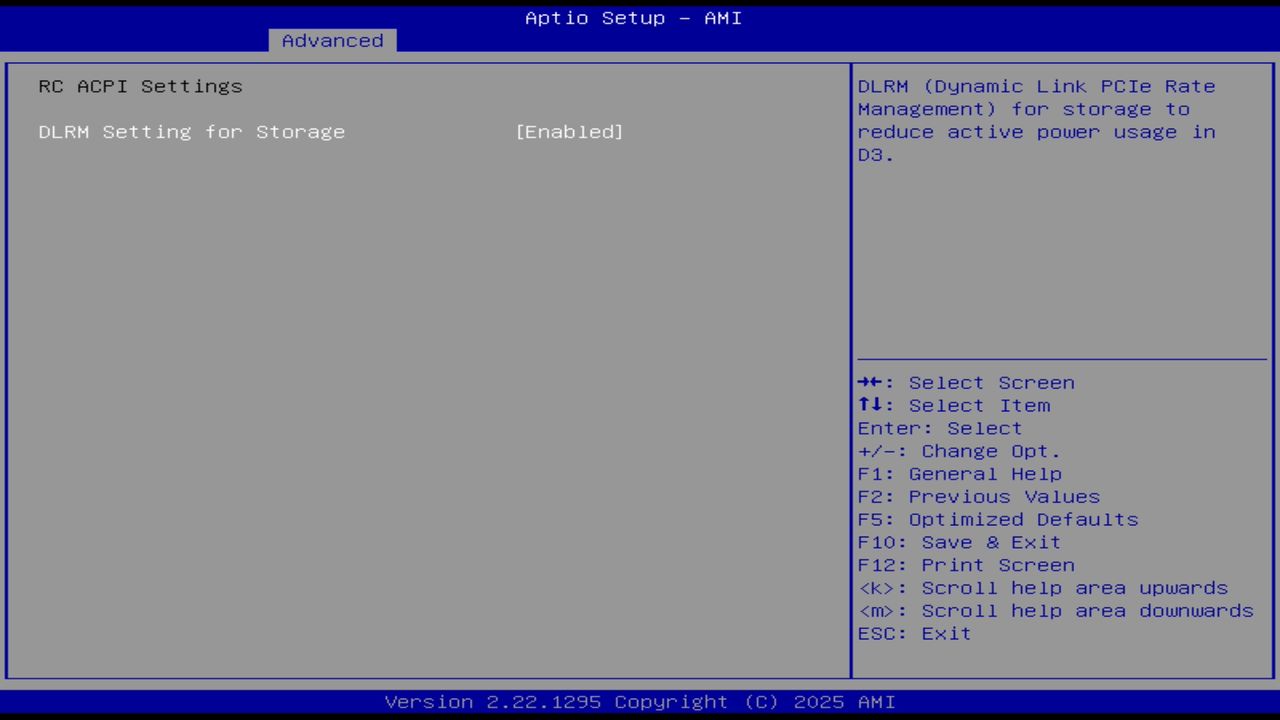Switch to the Advanced tab
This screenshot has height=720, width=1280.
click(331, 40)
